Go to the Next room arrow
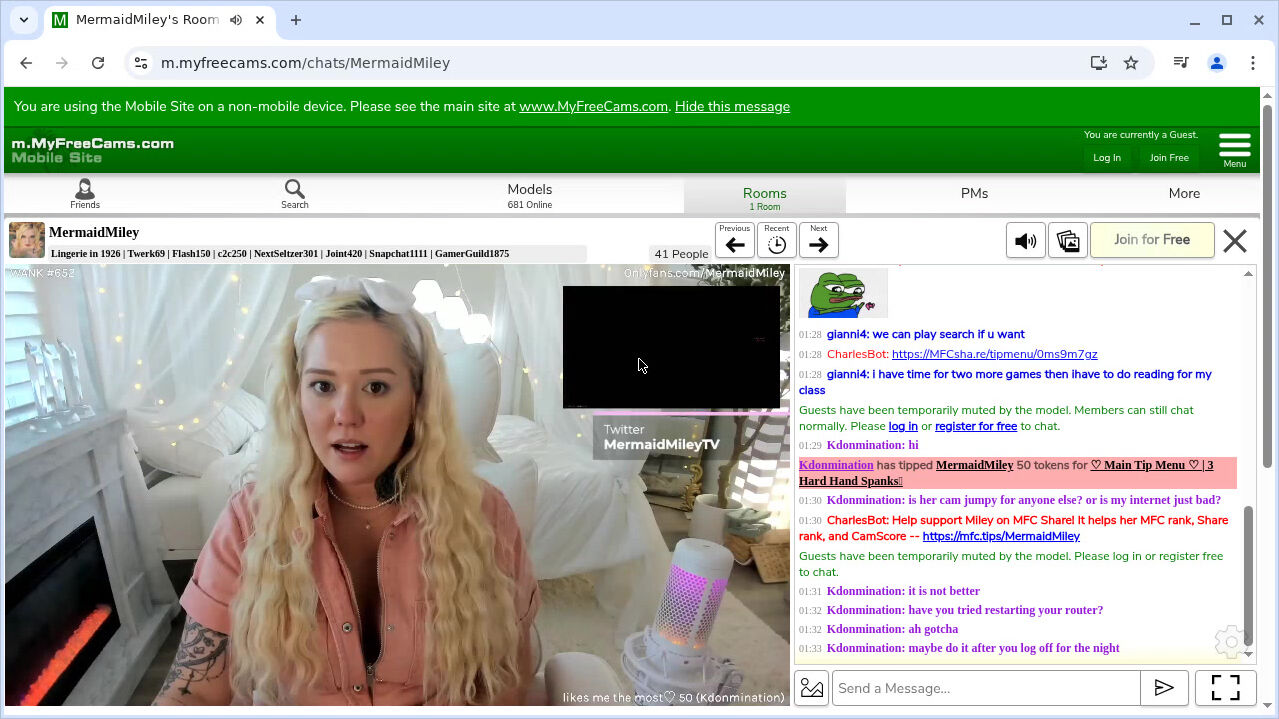Image resolution: width=1279 pixels, height=719 pixels. coord(818,241)
